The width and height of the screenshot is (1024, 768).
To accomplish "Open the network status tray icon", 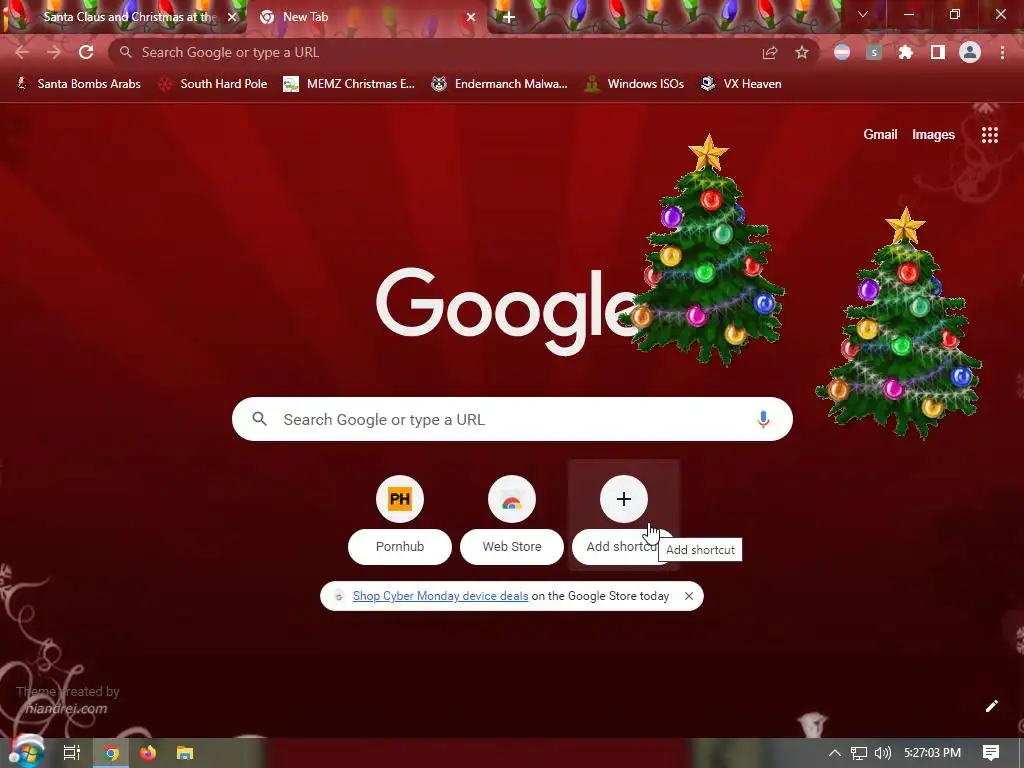I will click(859, 753).
